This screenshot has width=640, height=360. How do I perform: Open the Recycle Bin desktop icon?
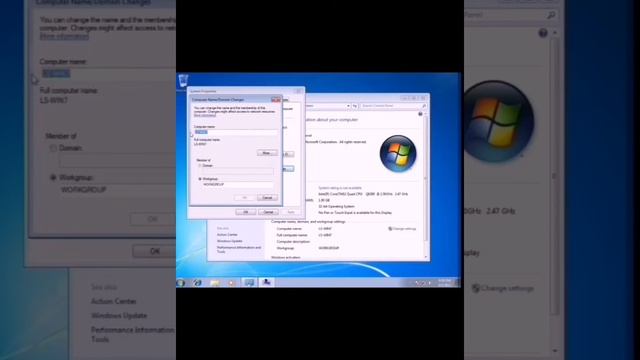coord(183,80)
